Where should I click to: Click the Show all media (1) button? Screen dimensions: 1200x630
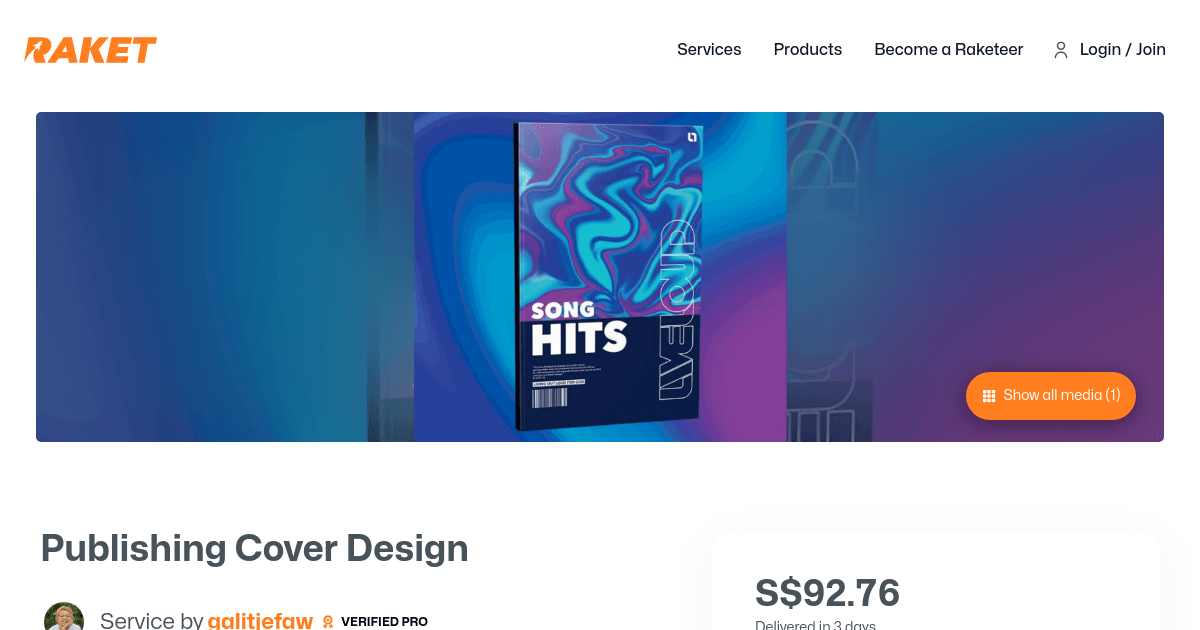click(1051, 395)
